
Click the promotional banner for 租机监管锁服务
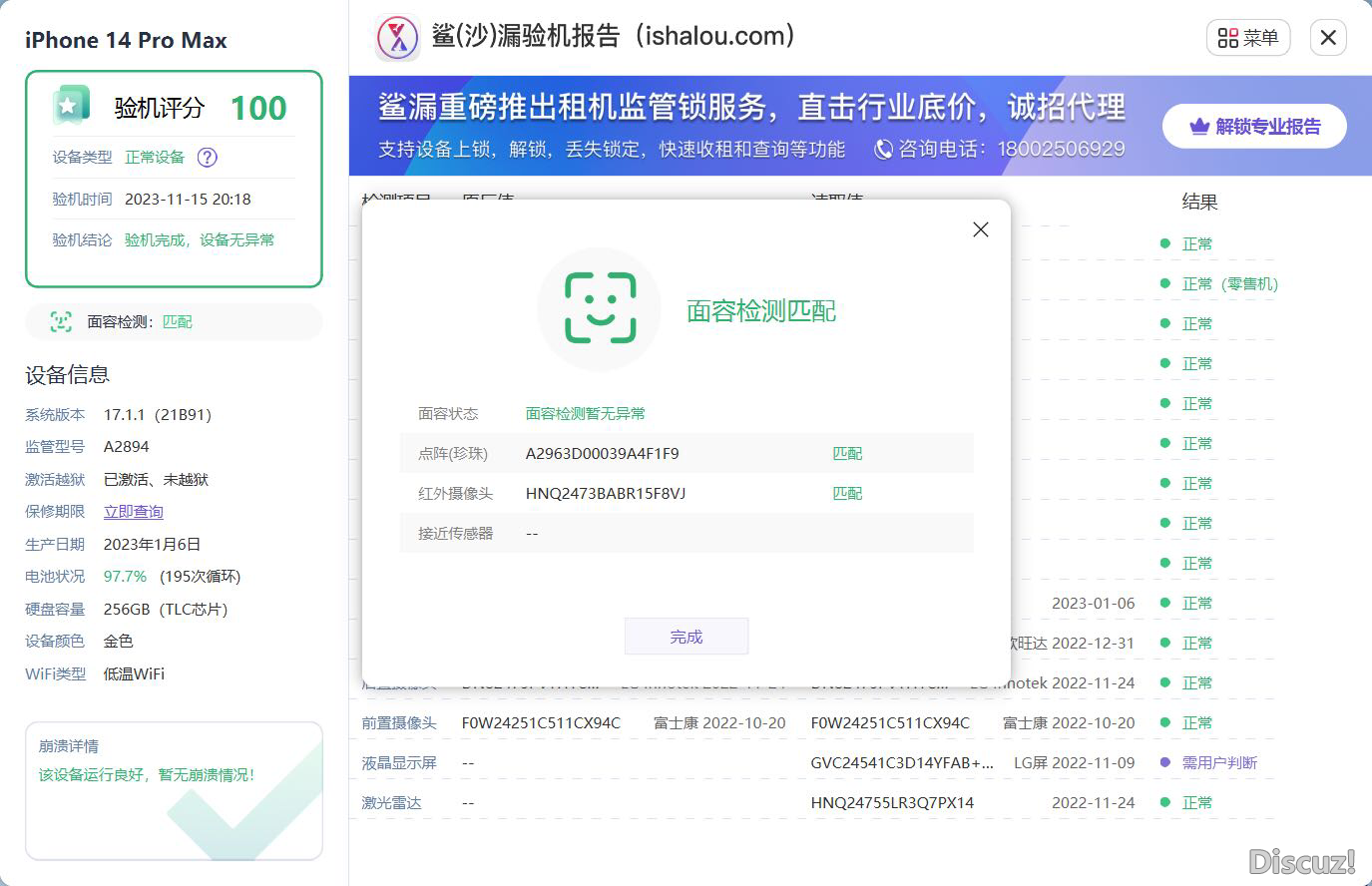click(x=860, y=126)
